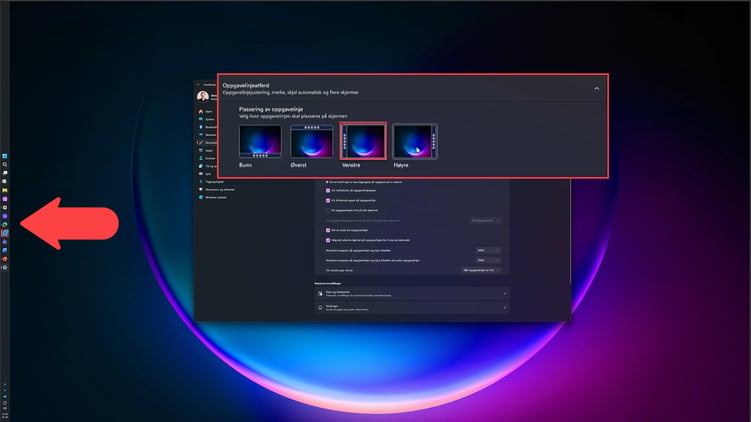Open Tid og språk in the sidebar
Image resolution: width=751 pixels, height=422 pixels.
(207, 166)
